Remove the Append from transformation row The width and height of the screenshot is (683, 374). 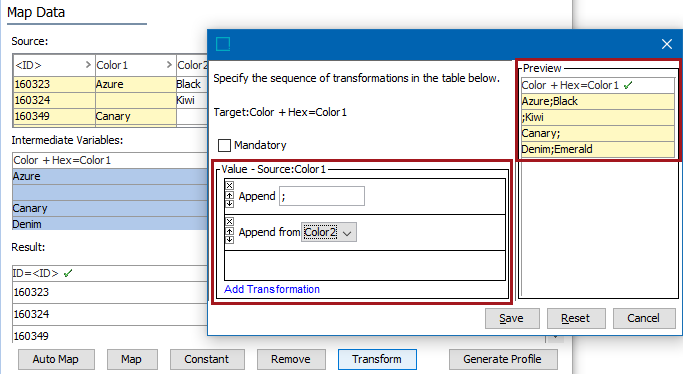(230, 222)
